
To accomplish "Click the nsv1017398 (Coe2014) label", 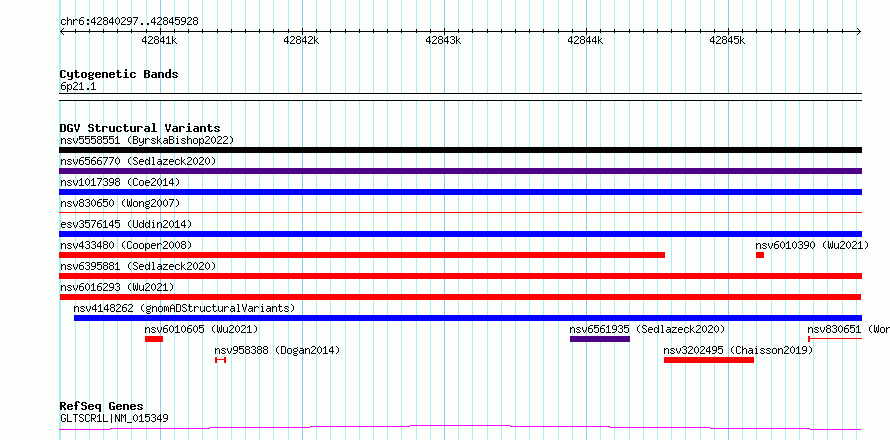I will [x=120, y=182].
